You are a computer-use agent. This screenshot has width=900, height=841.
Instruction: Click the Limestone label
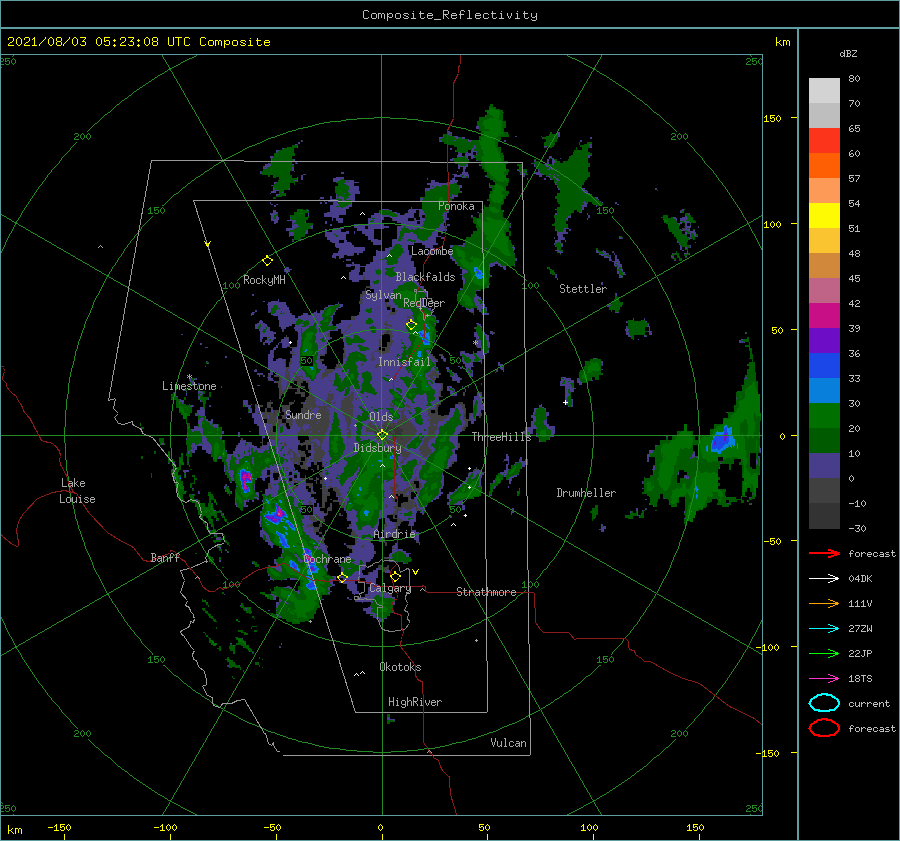pos(189,386)
